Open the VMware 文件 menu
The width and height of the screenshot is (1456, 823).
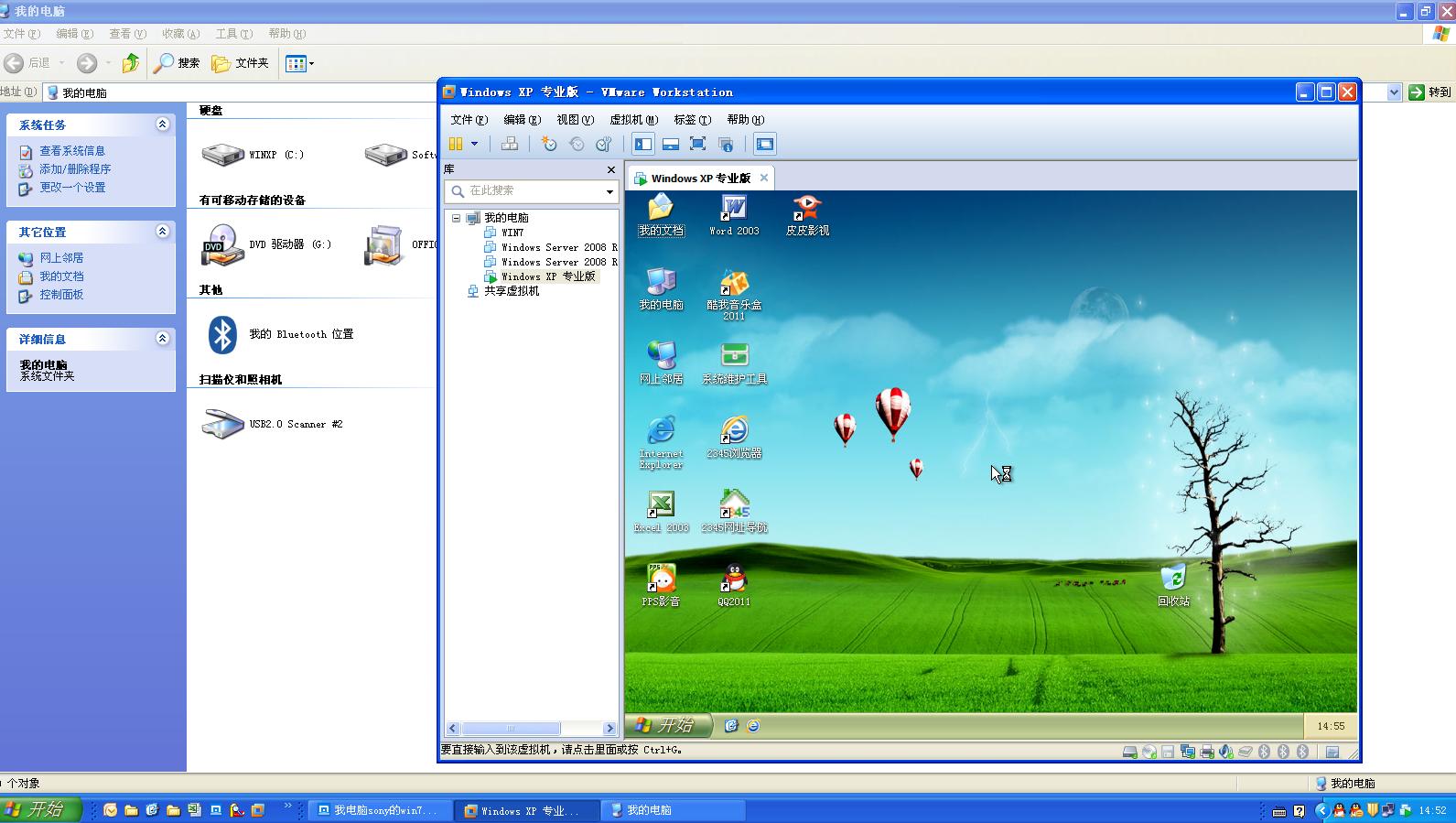click(469, 119)
